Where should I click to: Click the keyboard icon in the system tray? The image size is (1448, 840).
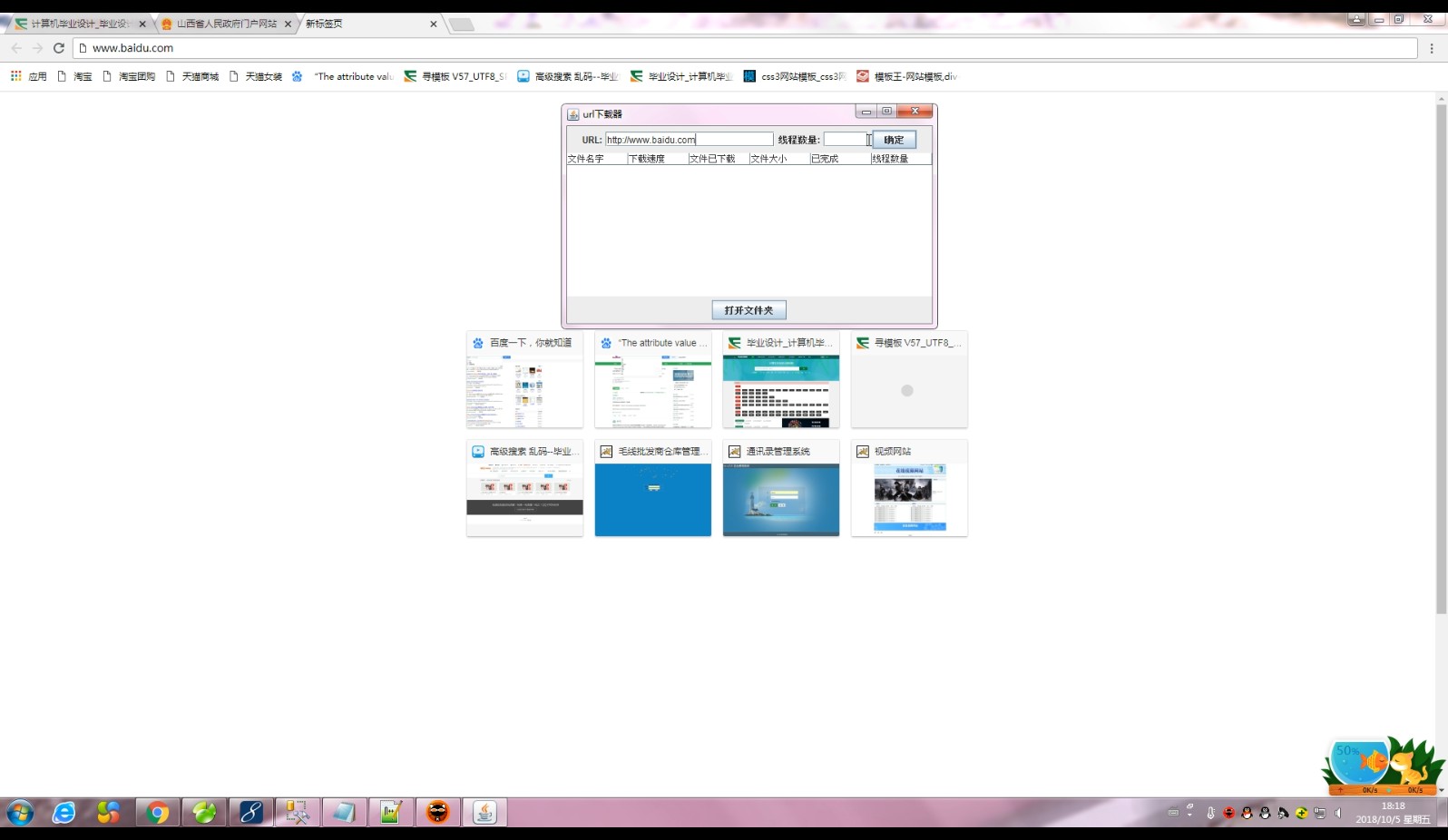(1173, 813)
